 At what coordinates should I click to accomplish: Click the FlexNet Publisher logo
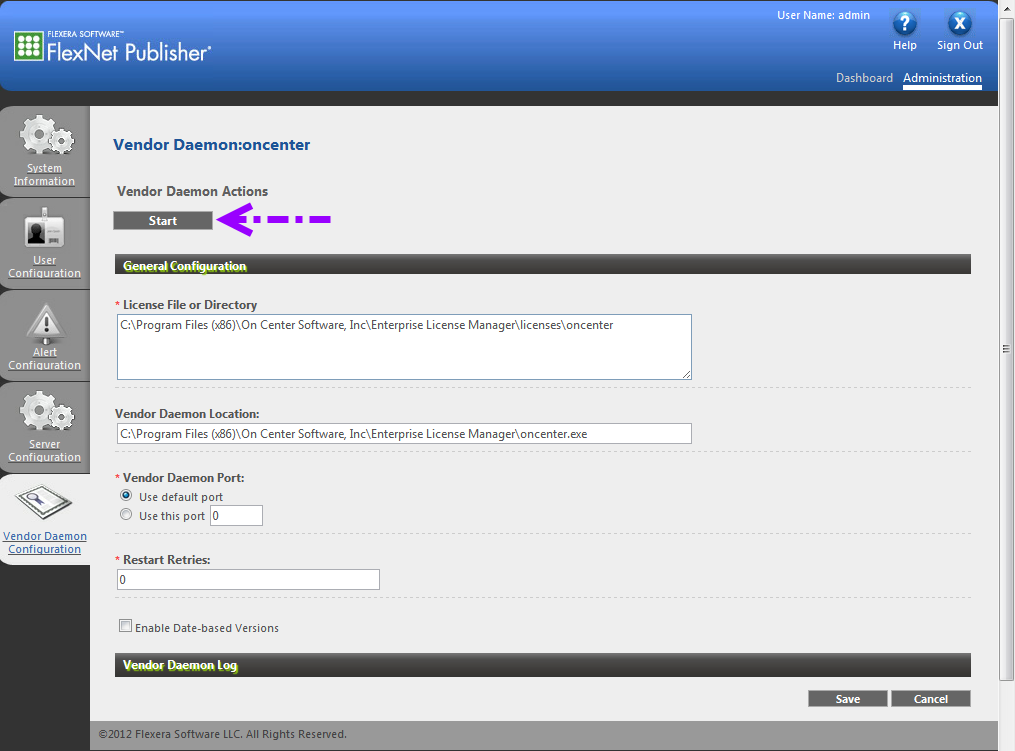[x=113, y=46]
